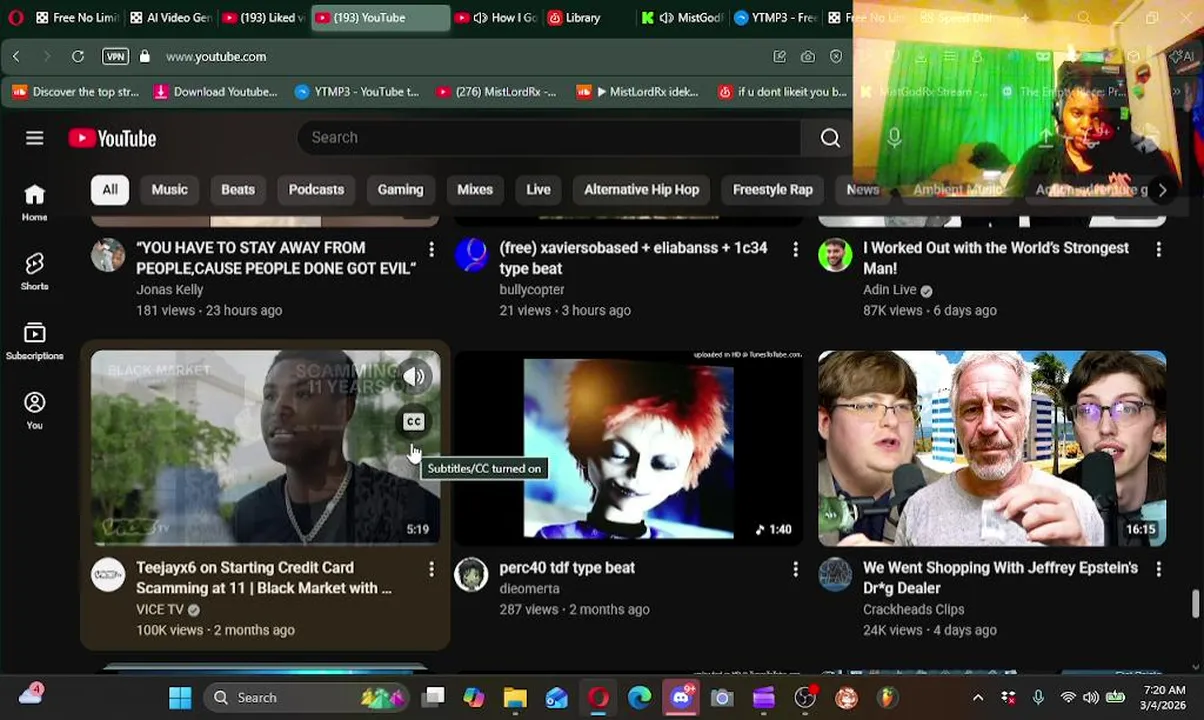Image resolution: width=1204 pixels, height=720 pixels.
Task: Open Home in the YouTube sidebar
Action: [x=35, y=202]
